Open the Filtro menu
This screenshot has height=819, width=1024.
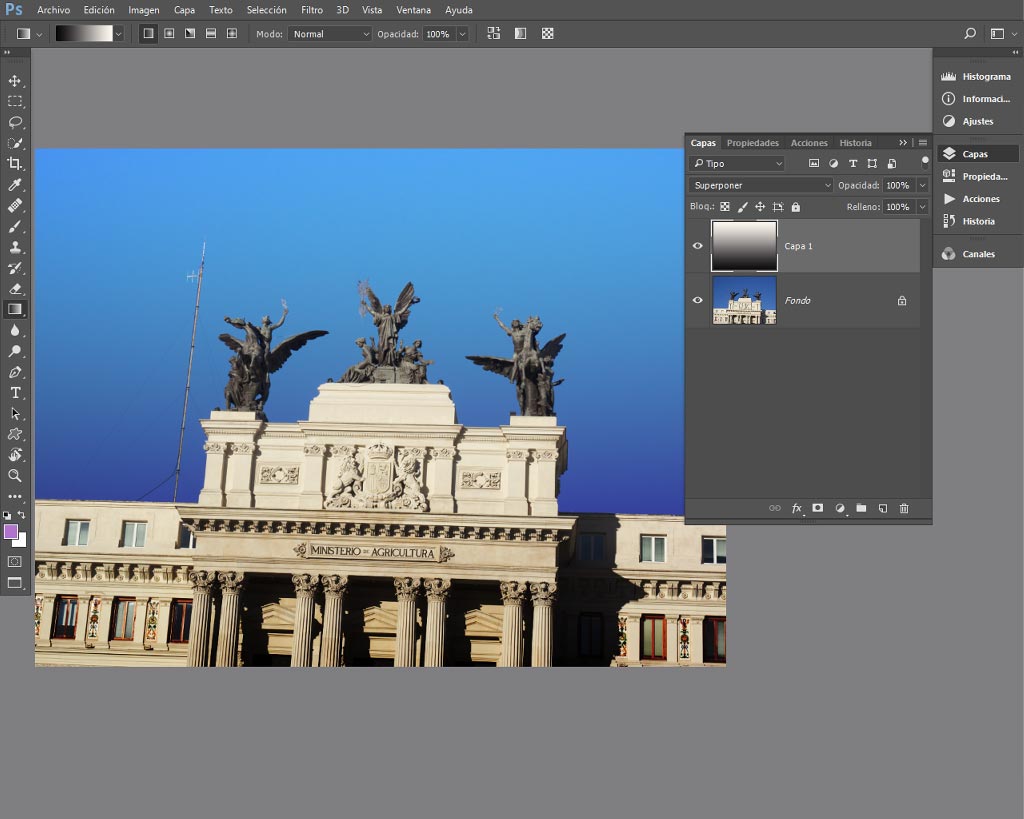coord(312,10)
